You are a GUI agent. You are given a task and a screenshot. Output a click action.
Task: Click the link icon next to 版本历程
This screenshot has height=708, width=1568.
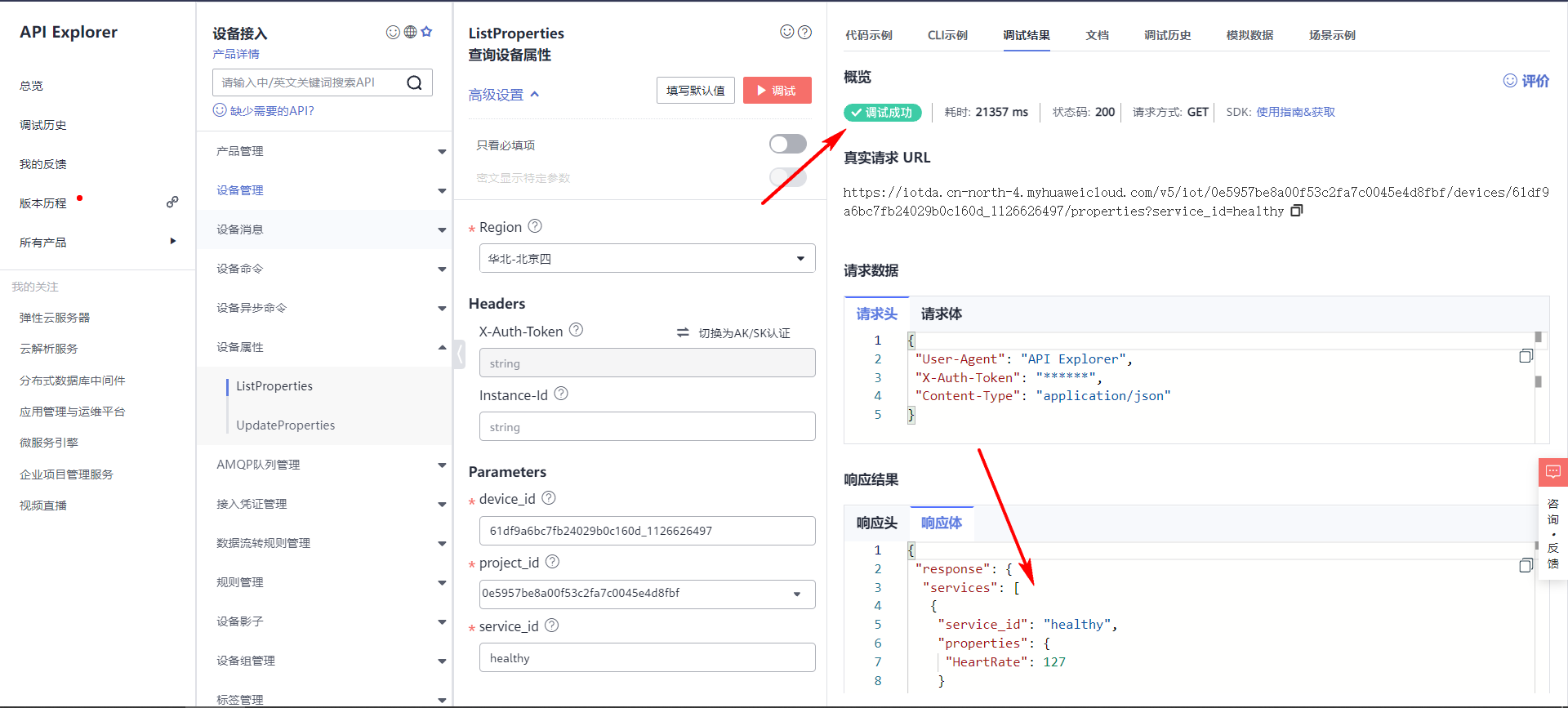[x=172, y=202]
